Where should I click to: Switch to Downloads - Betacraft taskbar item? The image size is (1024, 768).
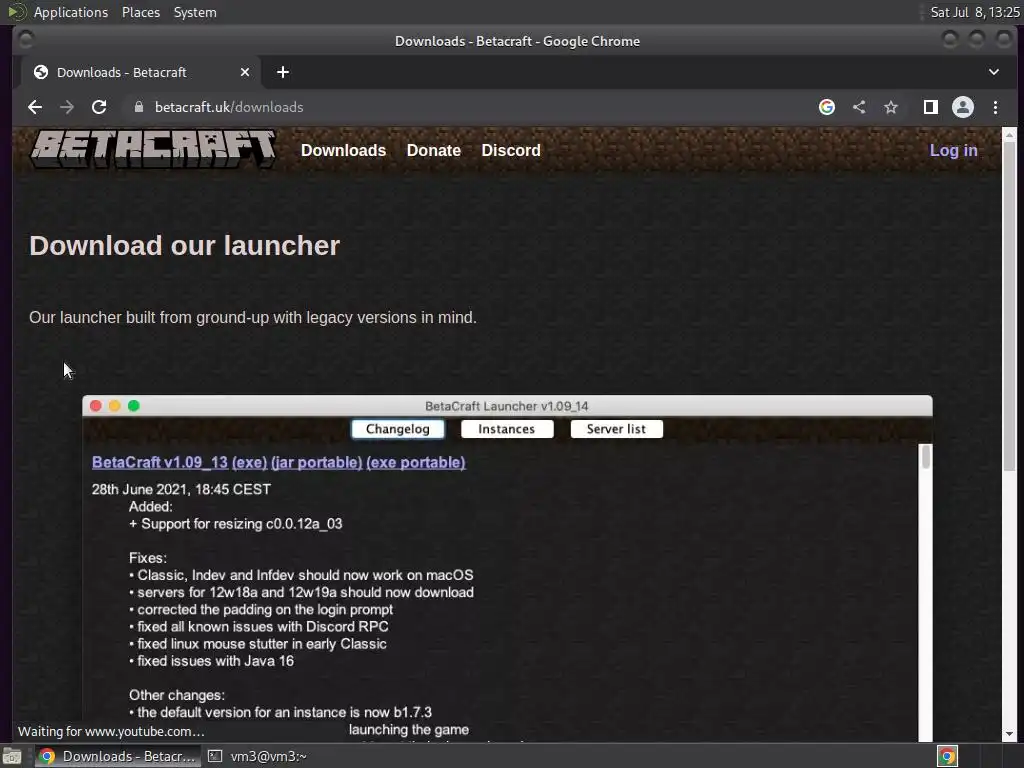[x=116, y=756]
